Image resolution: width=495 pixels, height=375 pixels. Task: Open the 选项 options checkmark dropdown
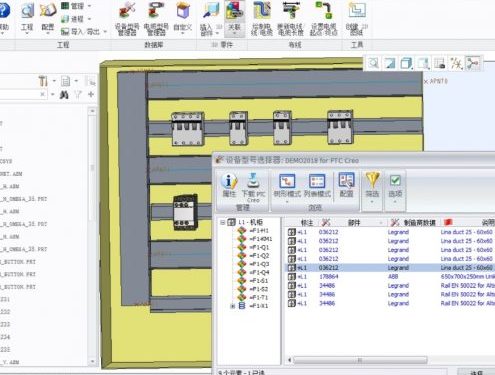coord(395,188)
